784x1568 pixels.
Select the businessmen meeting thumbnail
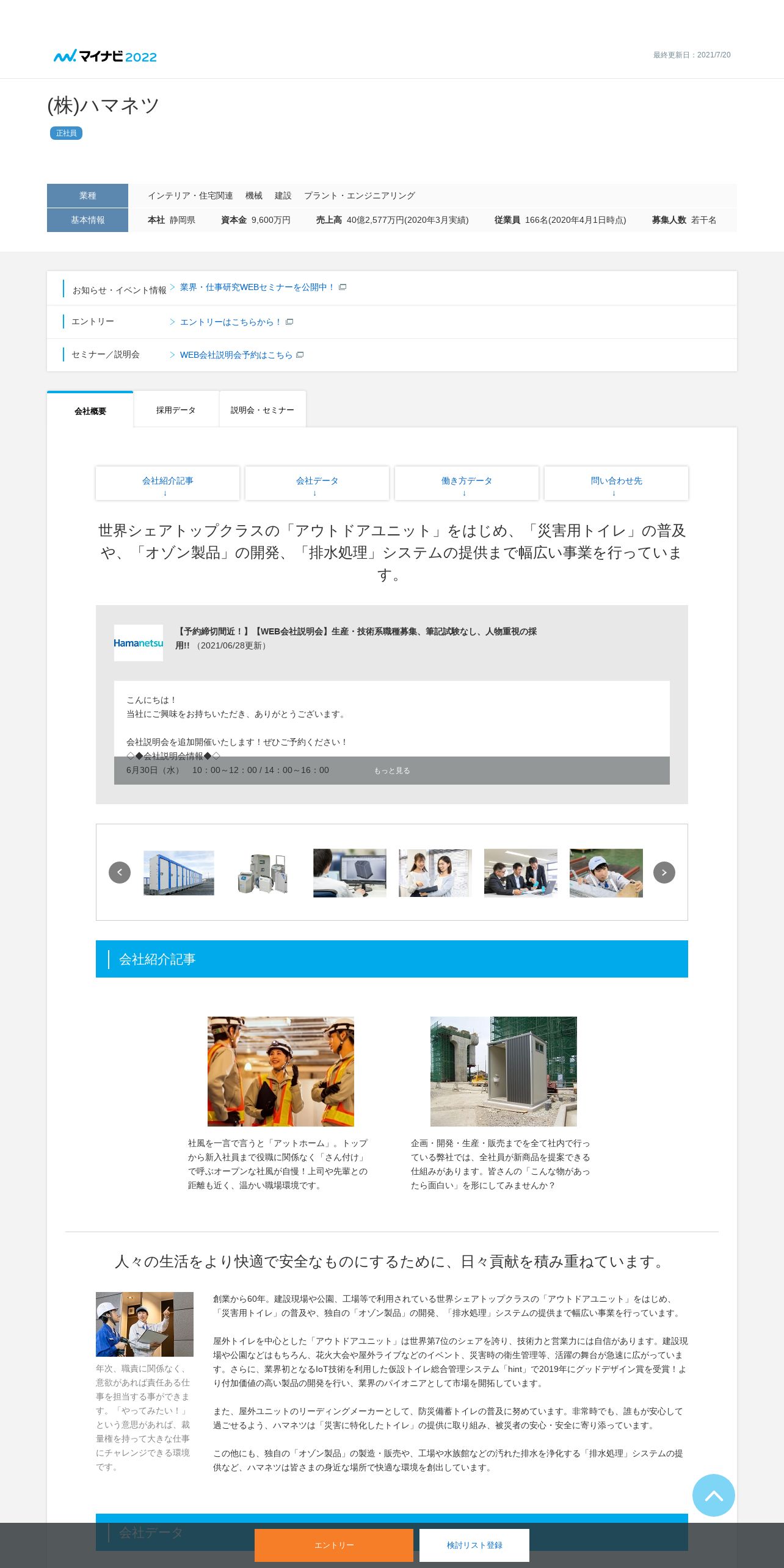pos(521,873)
